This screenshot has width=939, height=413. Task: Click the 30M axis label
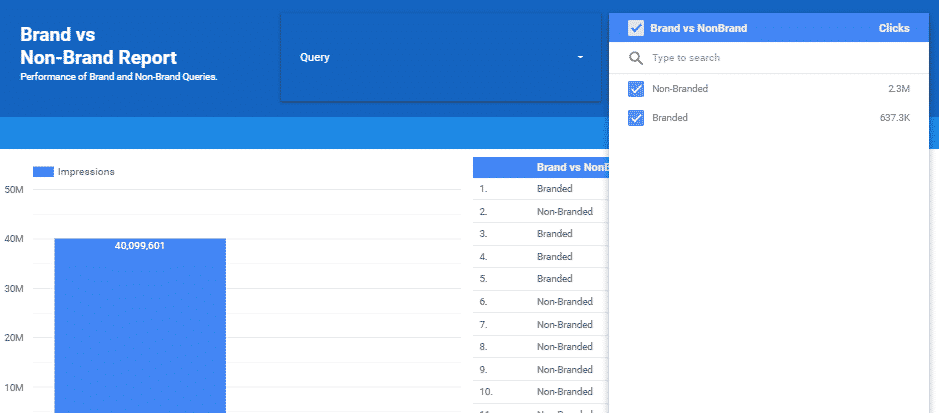(x=14, y=289)
